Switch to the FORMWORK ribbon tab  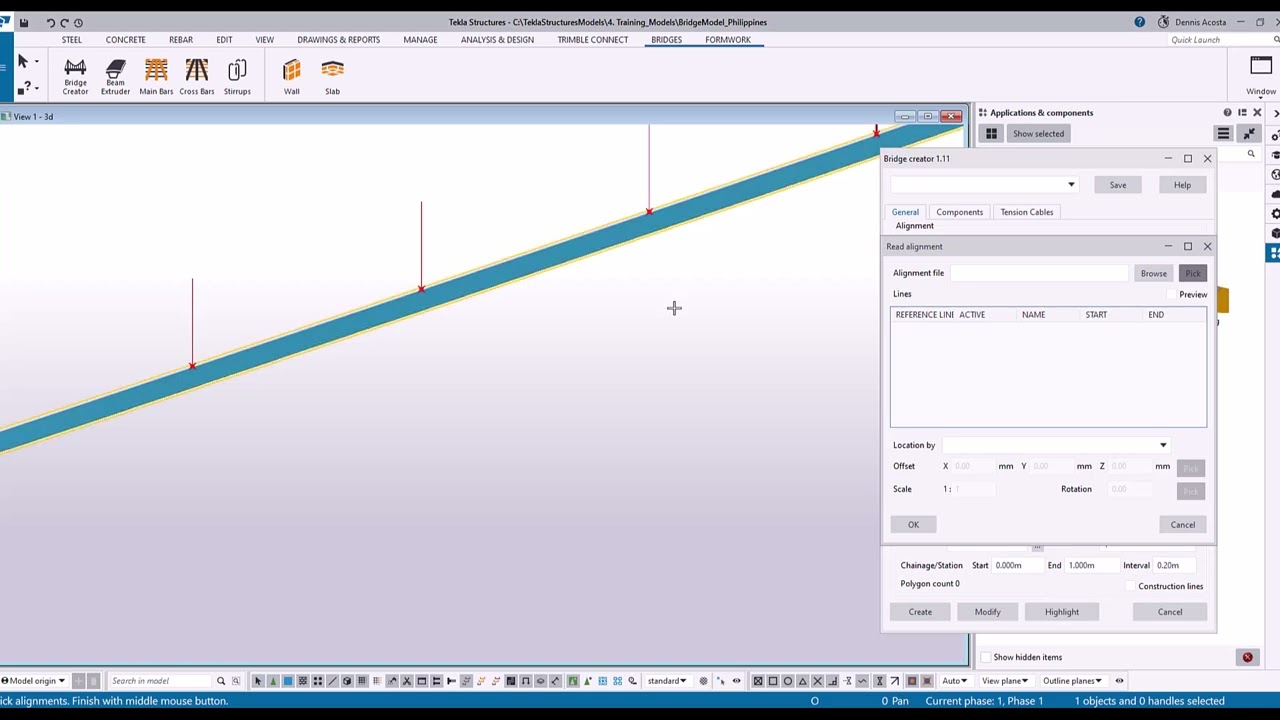[728, 40]
